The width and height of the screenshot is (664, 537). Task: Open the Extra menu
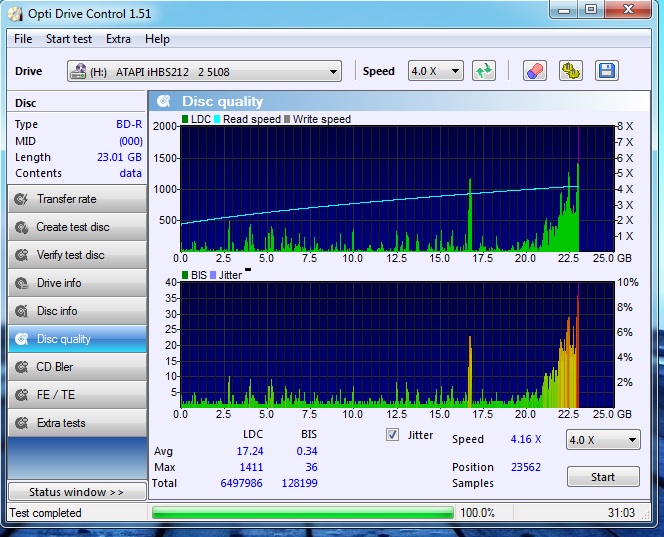pyautogui.click(x=118, y=39)
